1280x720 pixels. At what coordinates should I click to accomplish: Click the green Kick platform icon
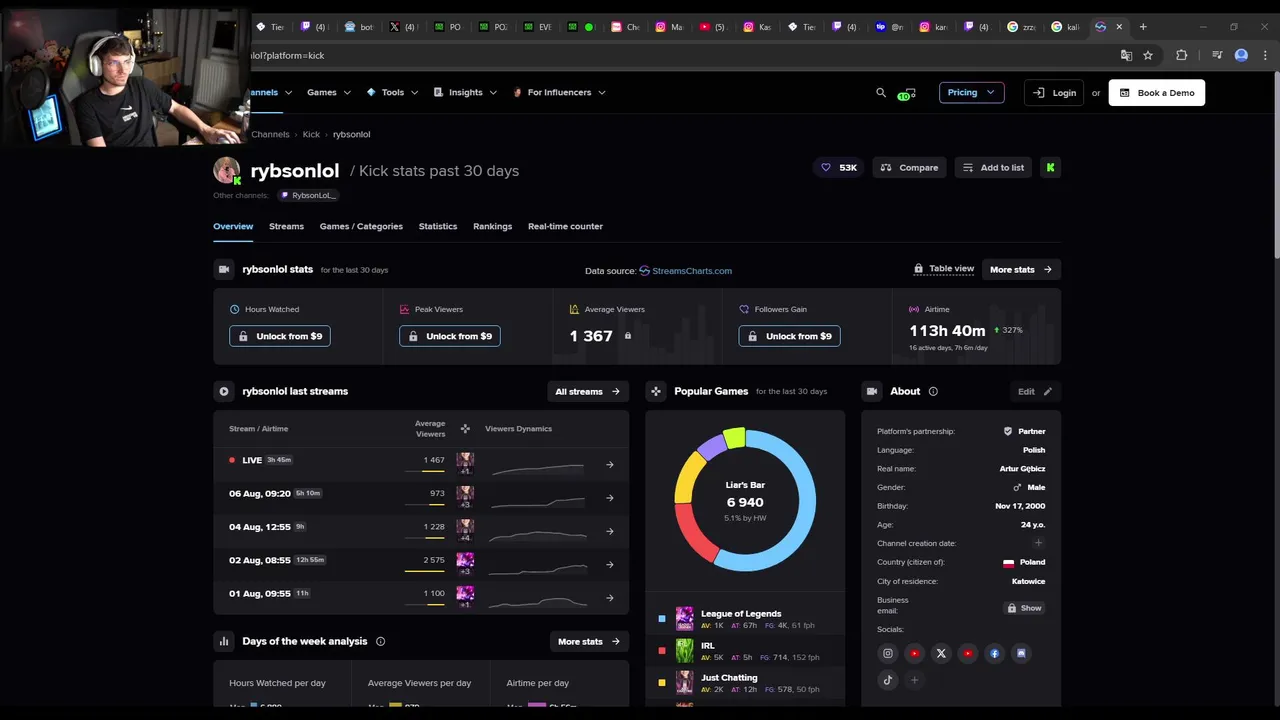[x=1050, y=167]
